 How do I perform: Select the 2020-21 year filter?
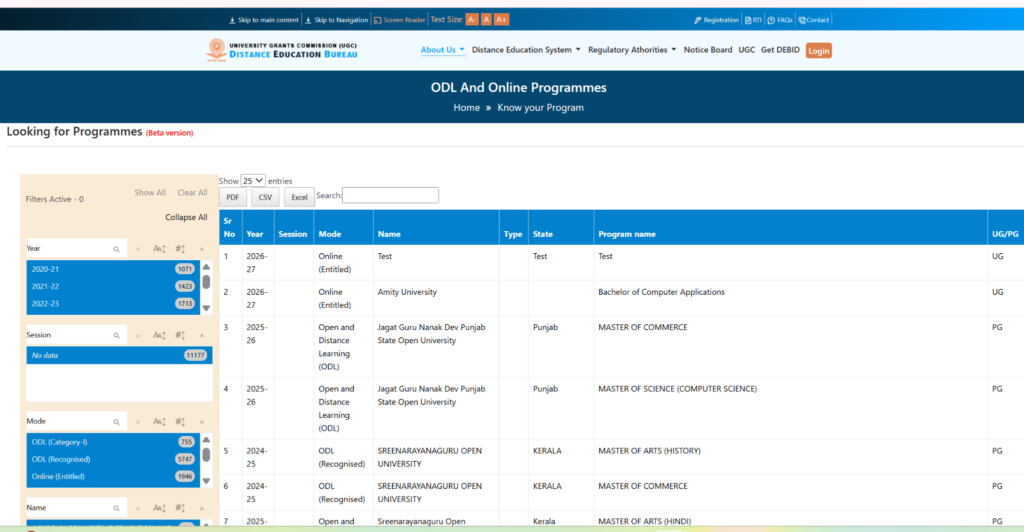pos(113,269)
